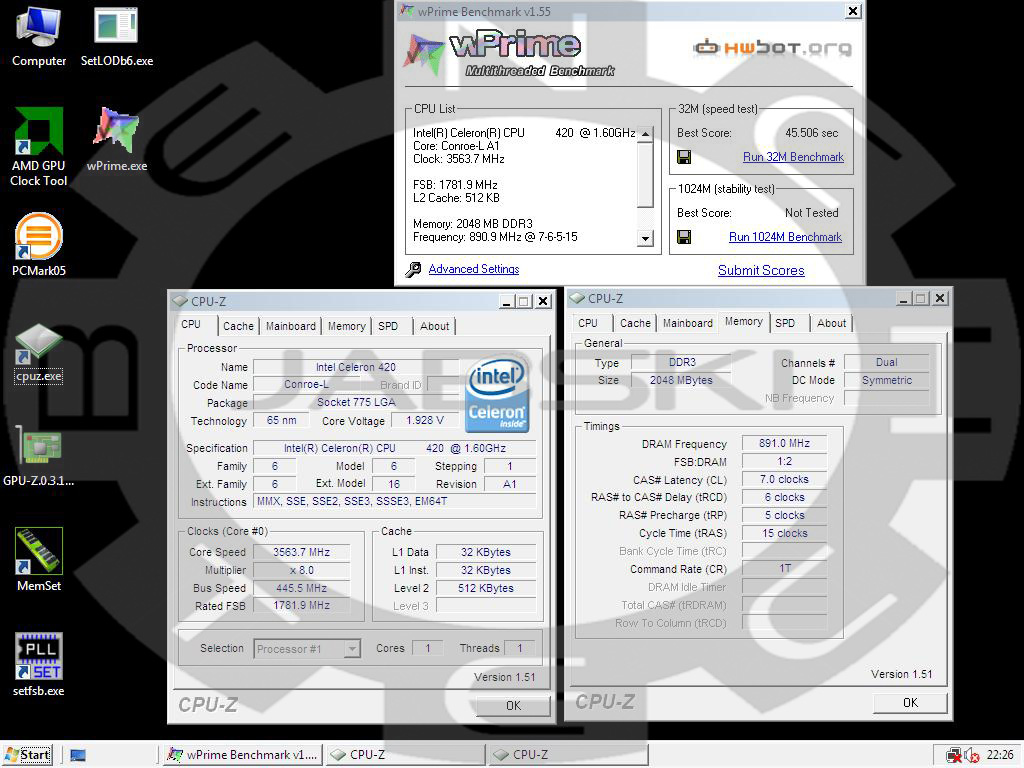
Task: Switch to About tab in right CPU-Z
Action: 831,323
